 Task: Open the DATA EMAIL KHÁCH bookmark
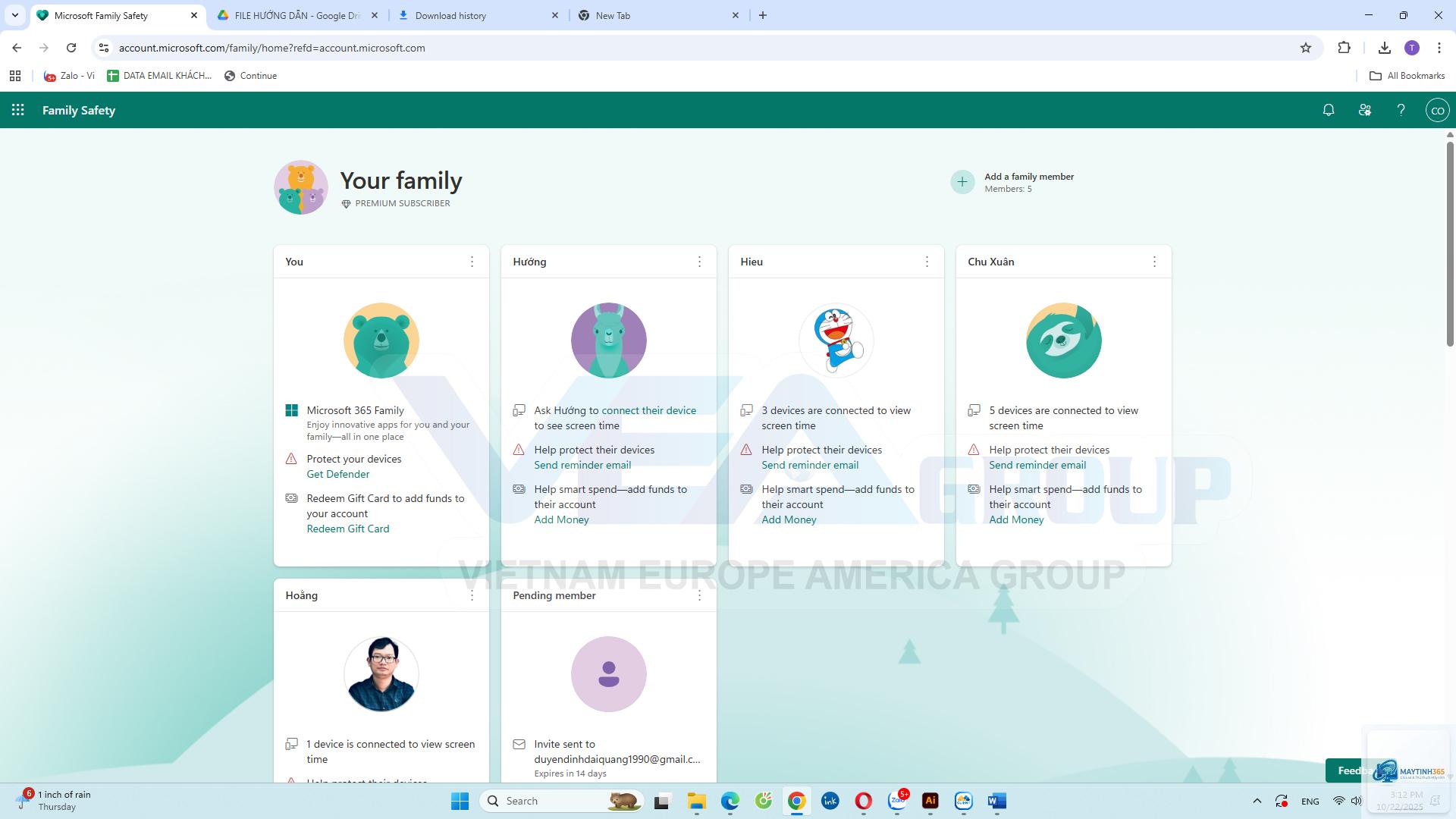(159, 76)
